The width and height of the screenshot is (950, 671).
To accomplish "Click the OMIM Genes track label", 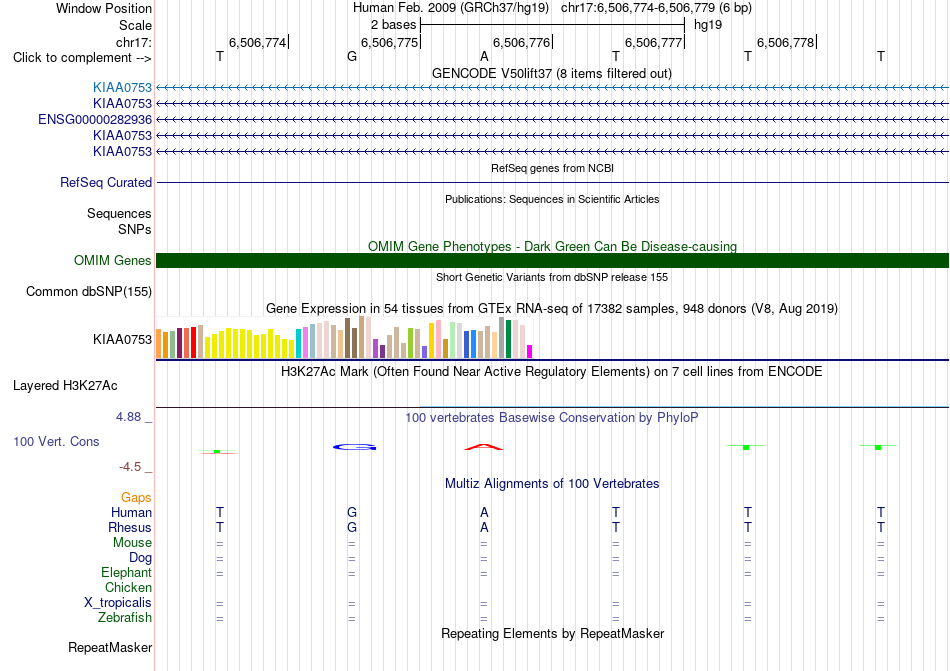I will (113, 260).
